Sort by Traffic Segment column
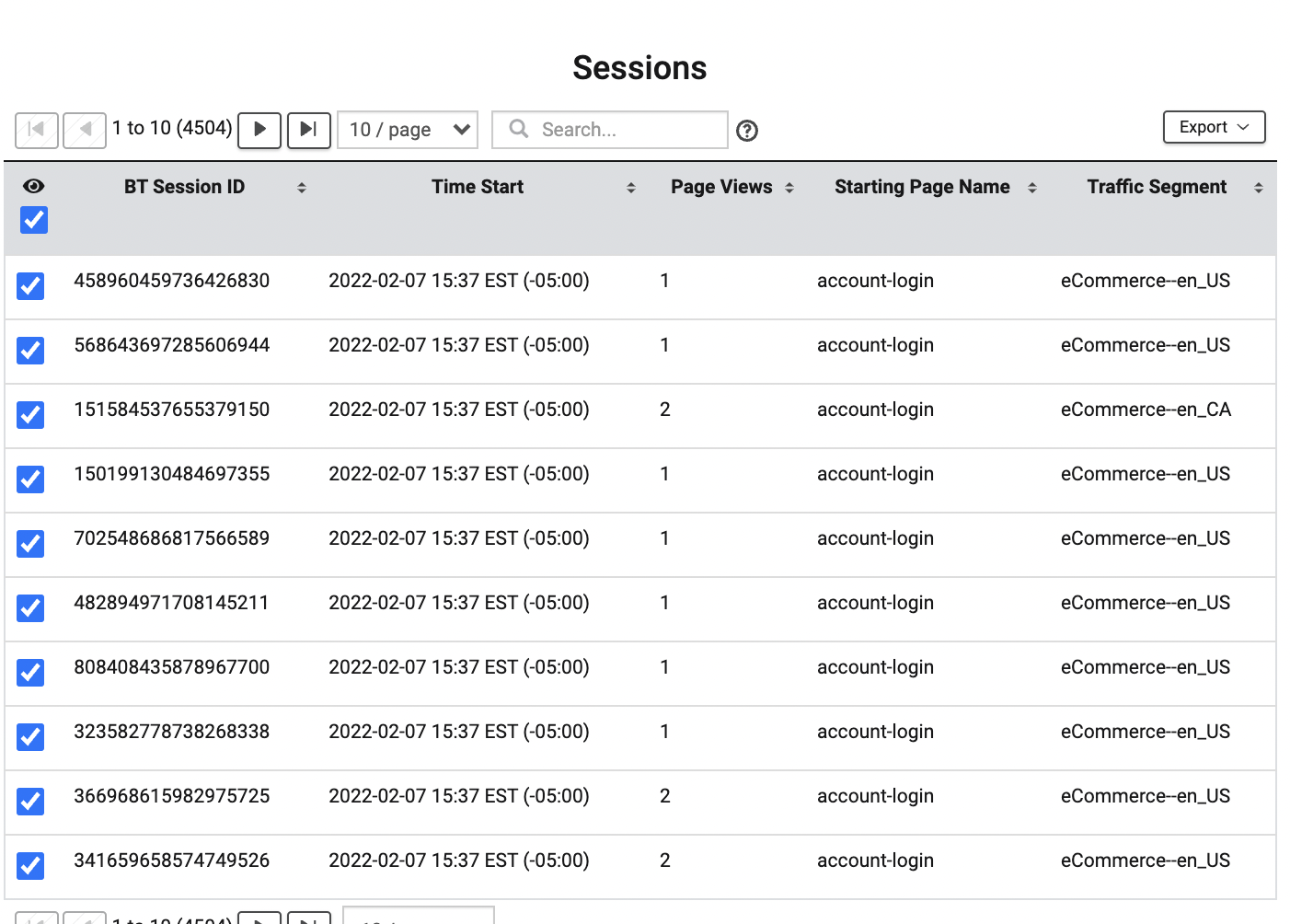Viewport: 1290px width, 924px height. 1258,188
